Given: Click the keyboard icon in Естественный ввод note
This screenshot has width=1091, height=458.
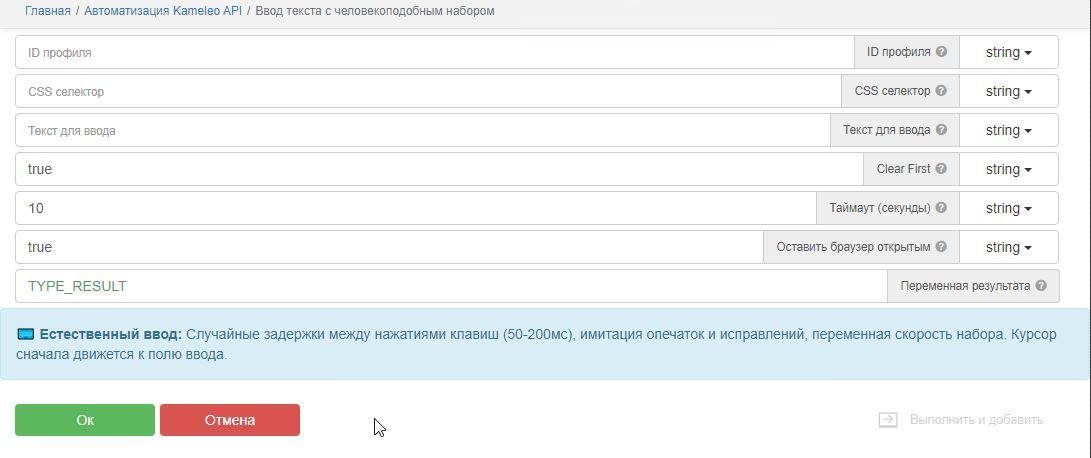Looking at the screenshot, I should click(x=25, y=335).
